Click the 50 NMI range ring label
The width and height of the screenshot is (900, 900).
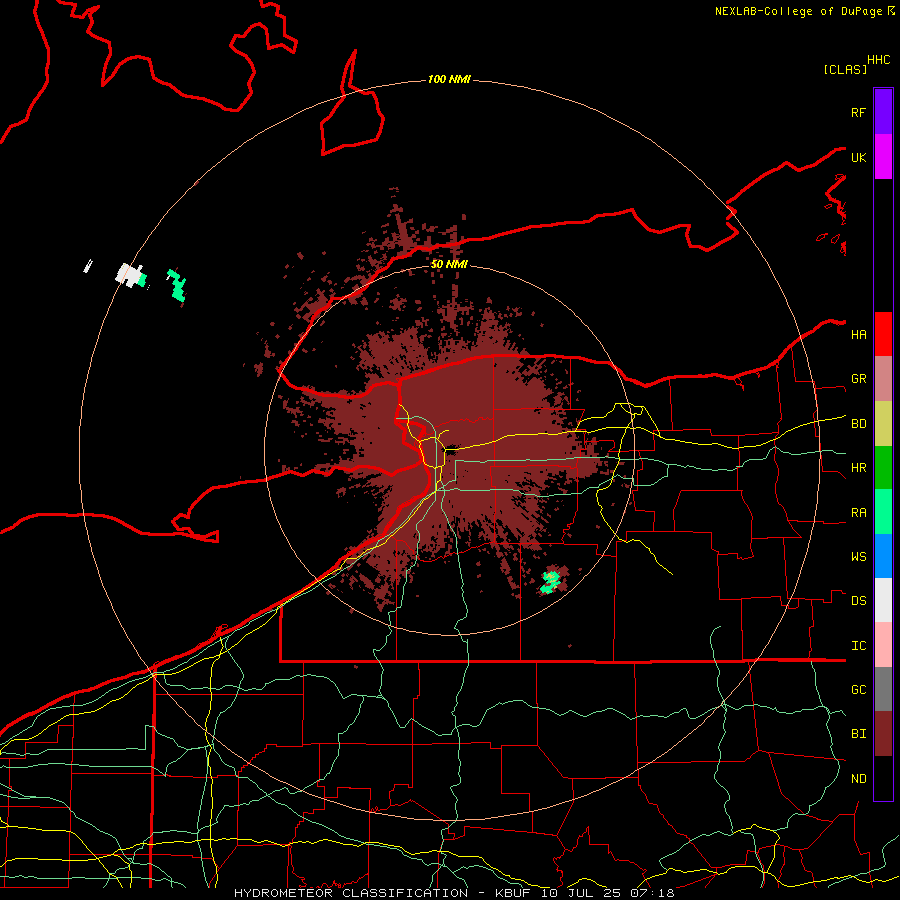[449, 264]
